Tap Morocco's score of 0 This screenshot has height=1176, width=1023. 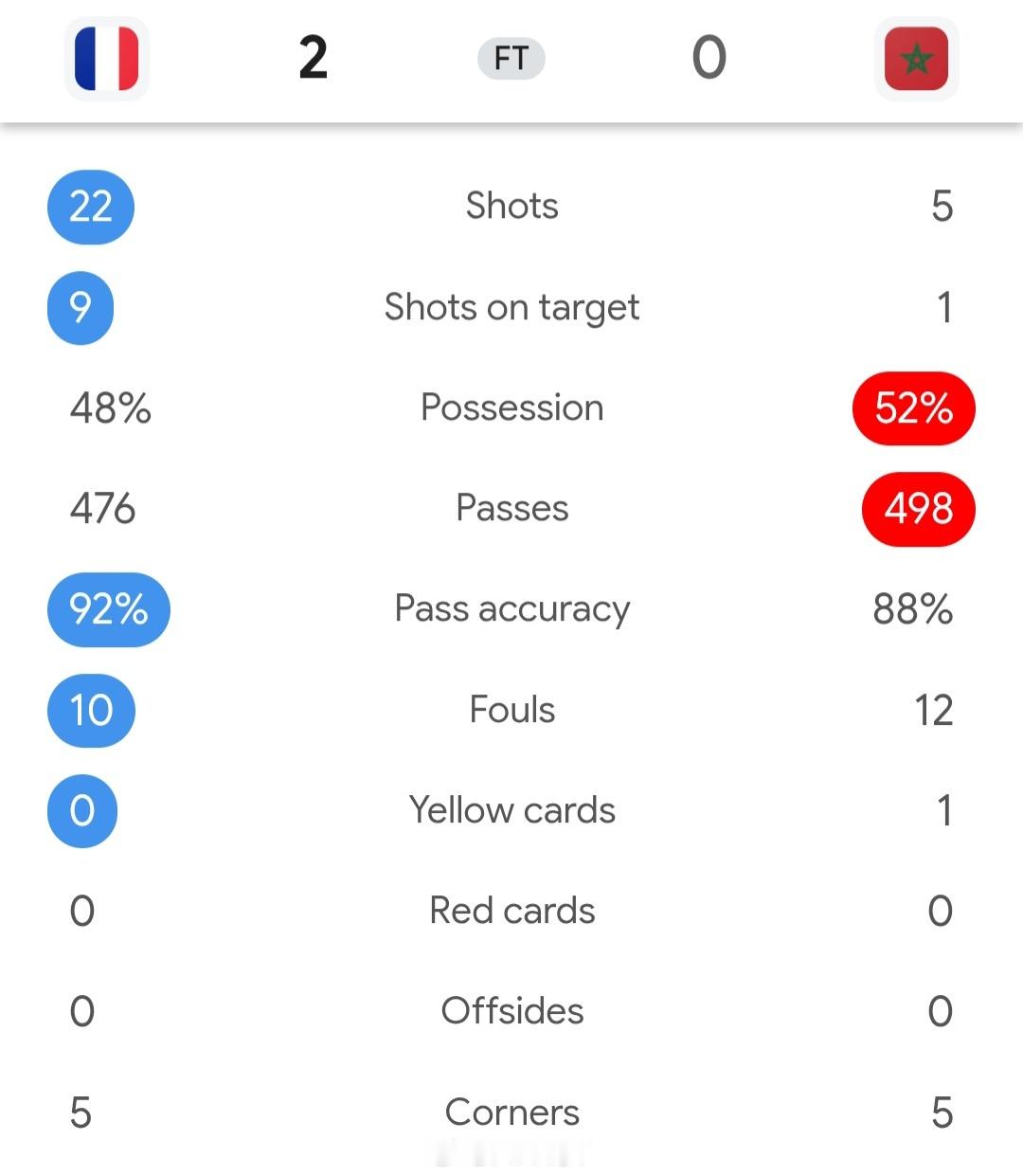click(709, 58)
